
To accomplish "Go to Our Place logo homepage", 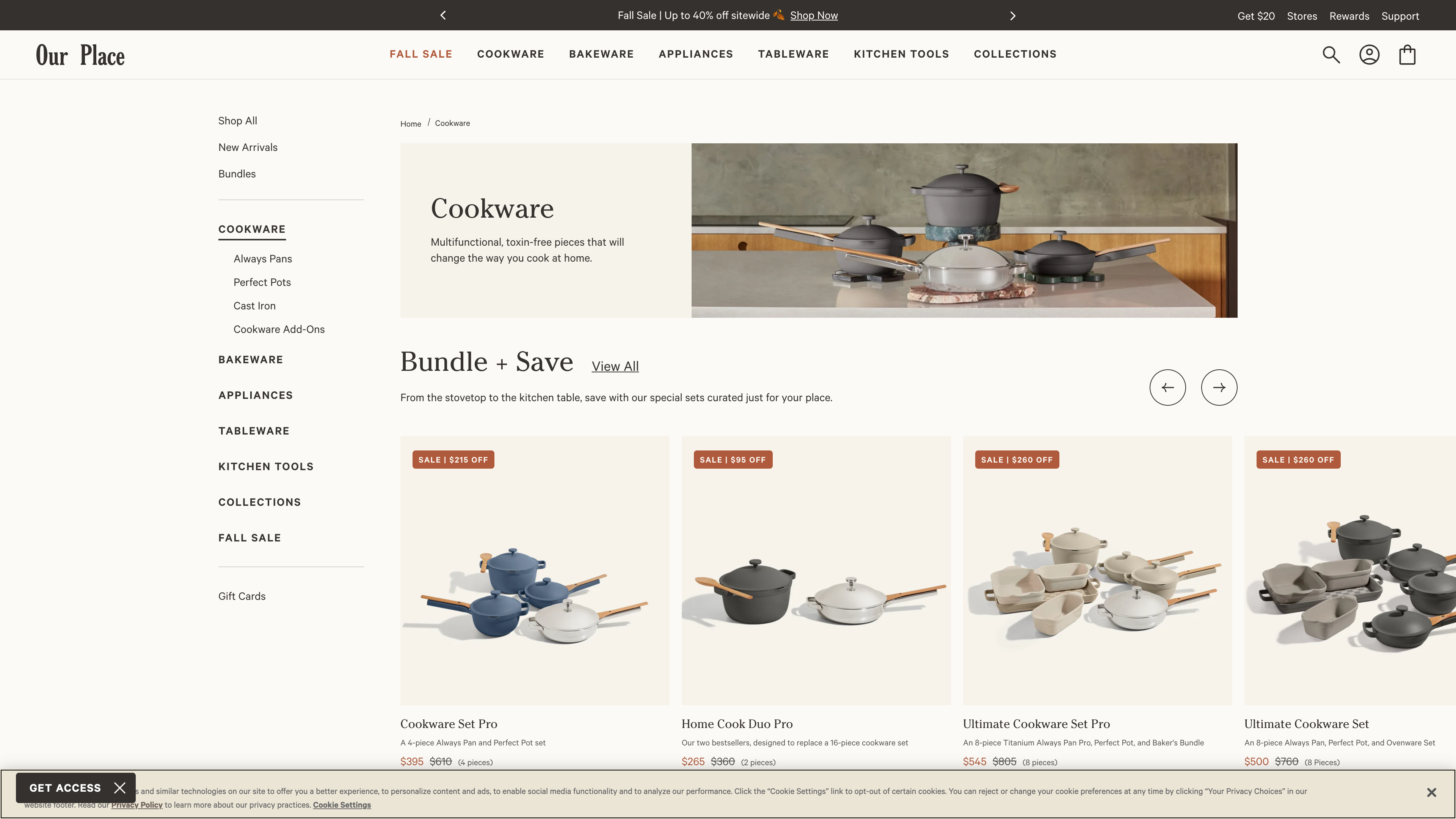I will pyautogui.click(x=80, y=55).
